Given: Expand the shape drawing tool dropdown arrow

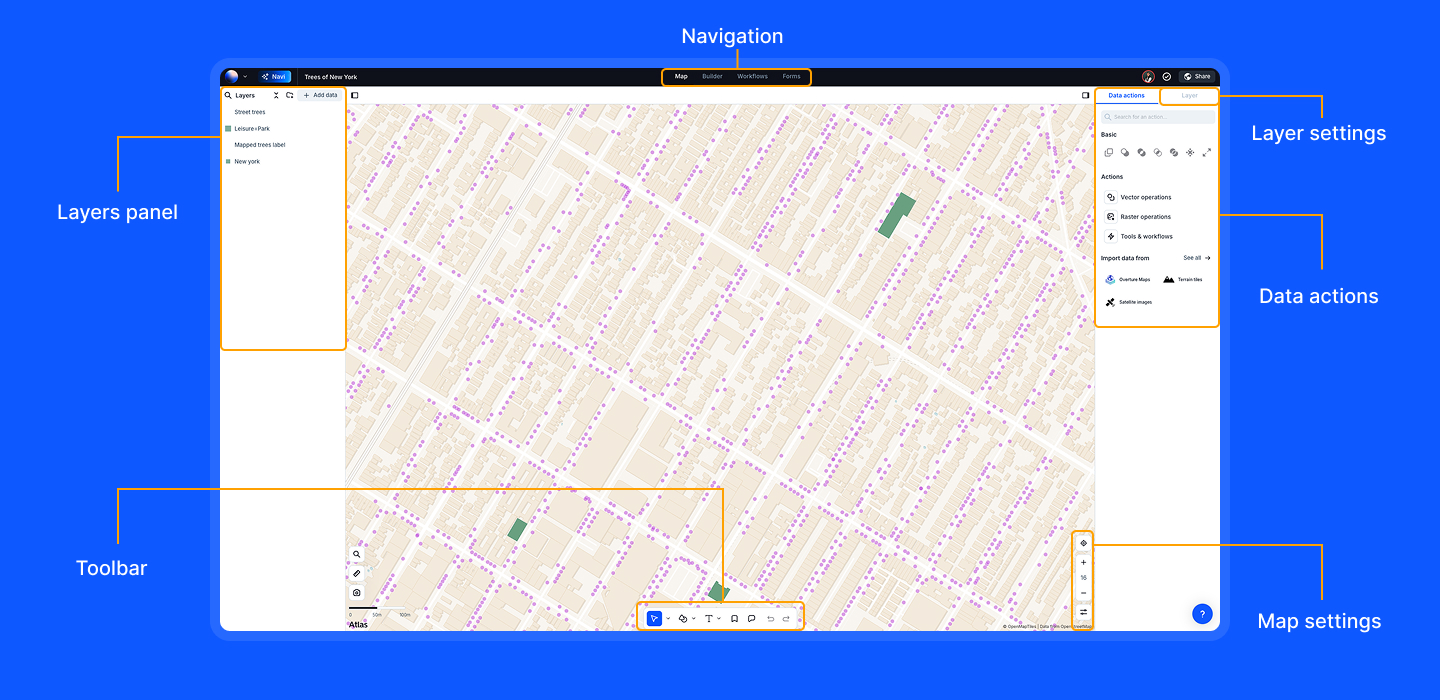Looking at the screenshot, I should click(694, 619).
